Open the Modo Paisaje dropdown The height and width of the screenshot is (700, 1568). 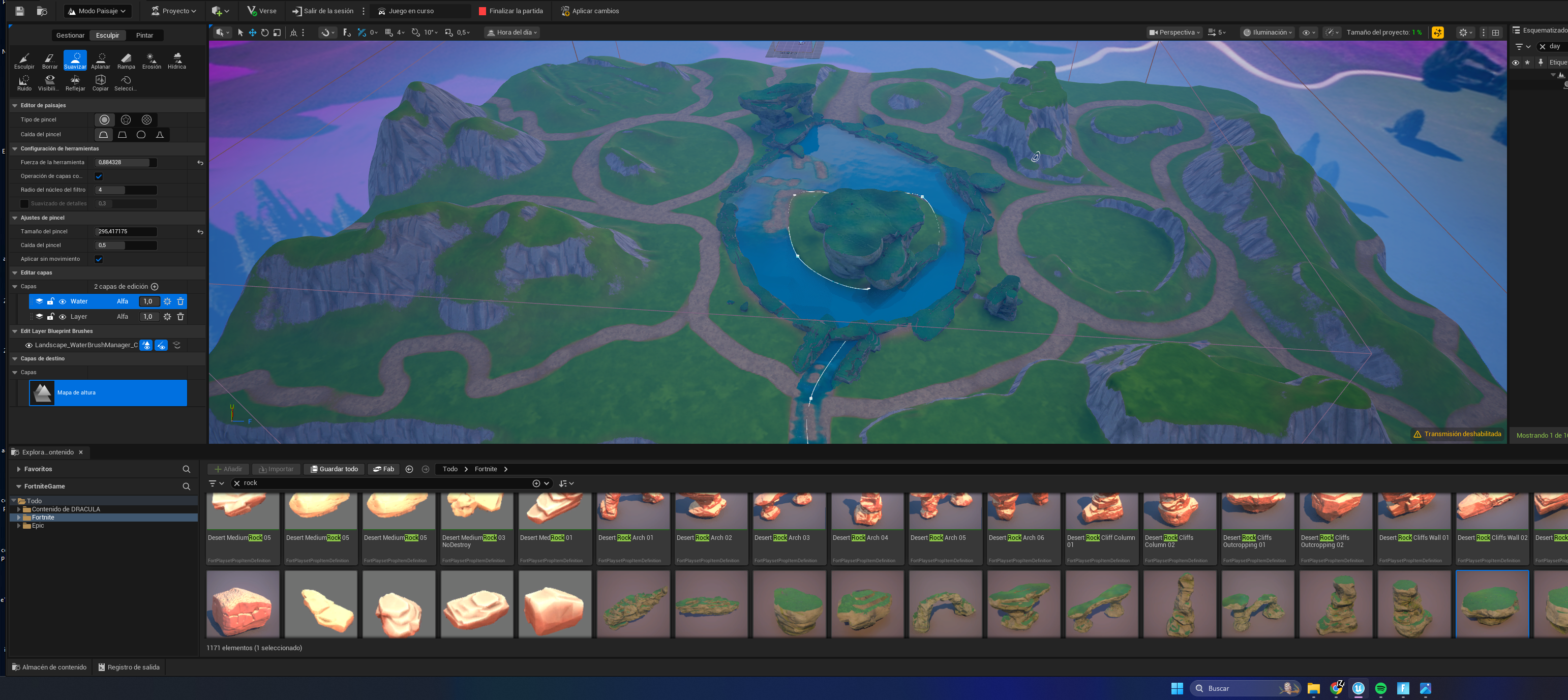[98, 11]
